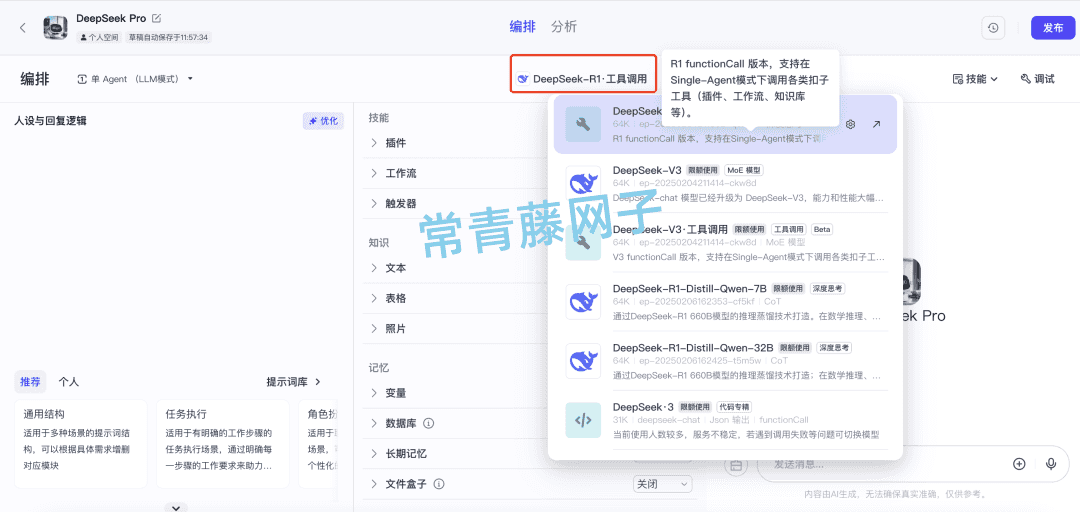1080x512 pixels.
Task: Open settings gear for selected R1 model
Action: point(851,124)
